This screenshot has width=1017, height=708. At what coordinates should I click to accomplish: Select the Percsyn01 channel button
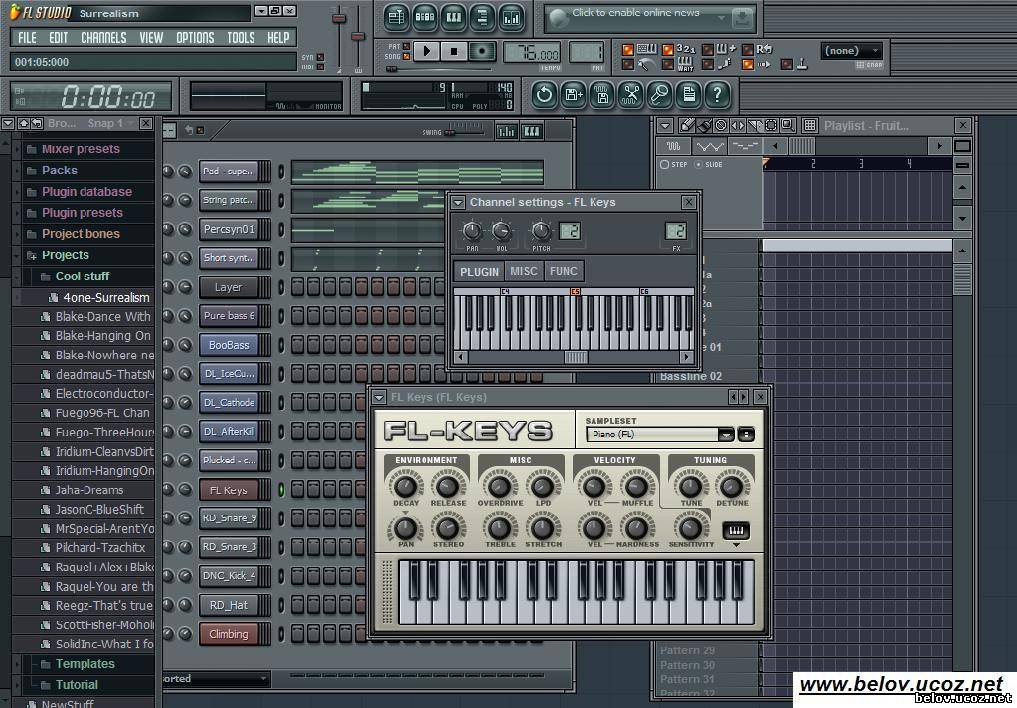point(229,229)
